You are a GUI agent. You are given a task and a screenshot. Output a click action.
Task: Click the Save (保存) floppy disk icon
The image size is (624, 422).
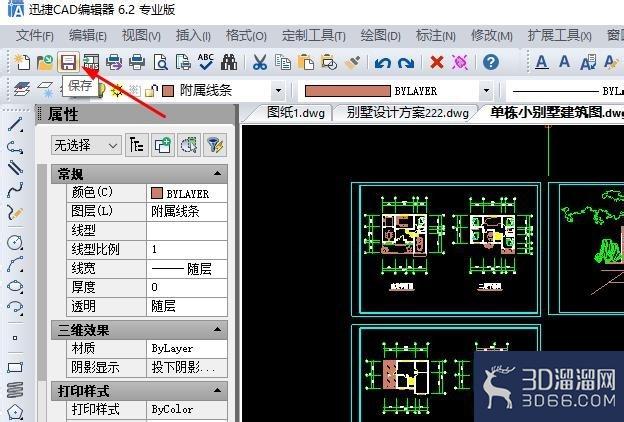(x=68, y=62)
